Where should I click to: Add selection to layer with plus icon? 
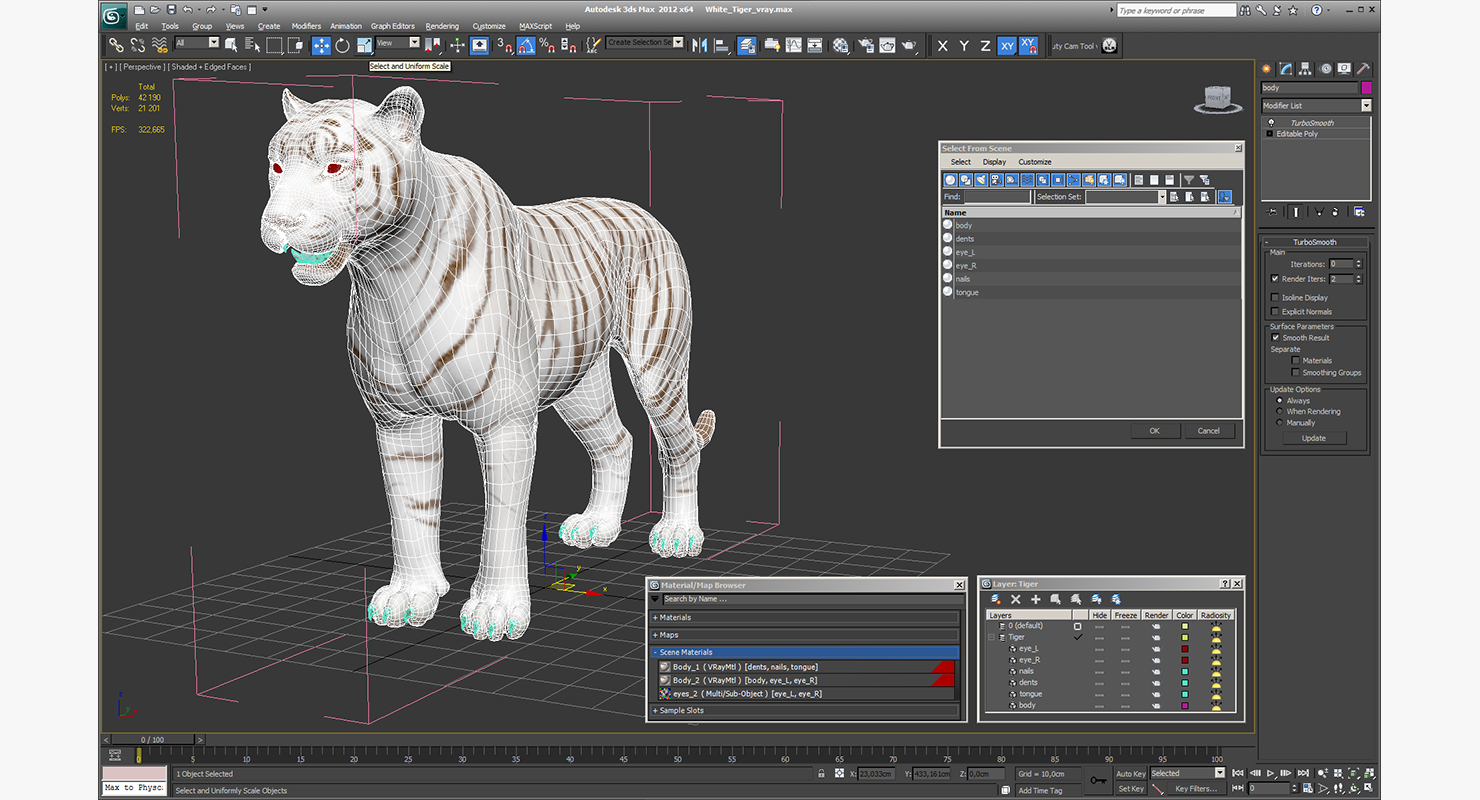(1035, 599)
